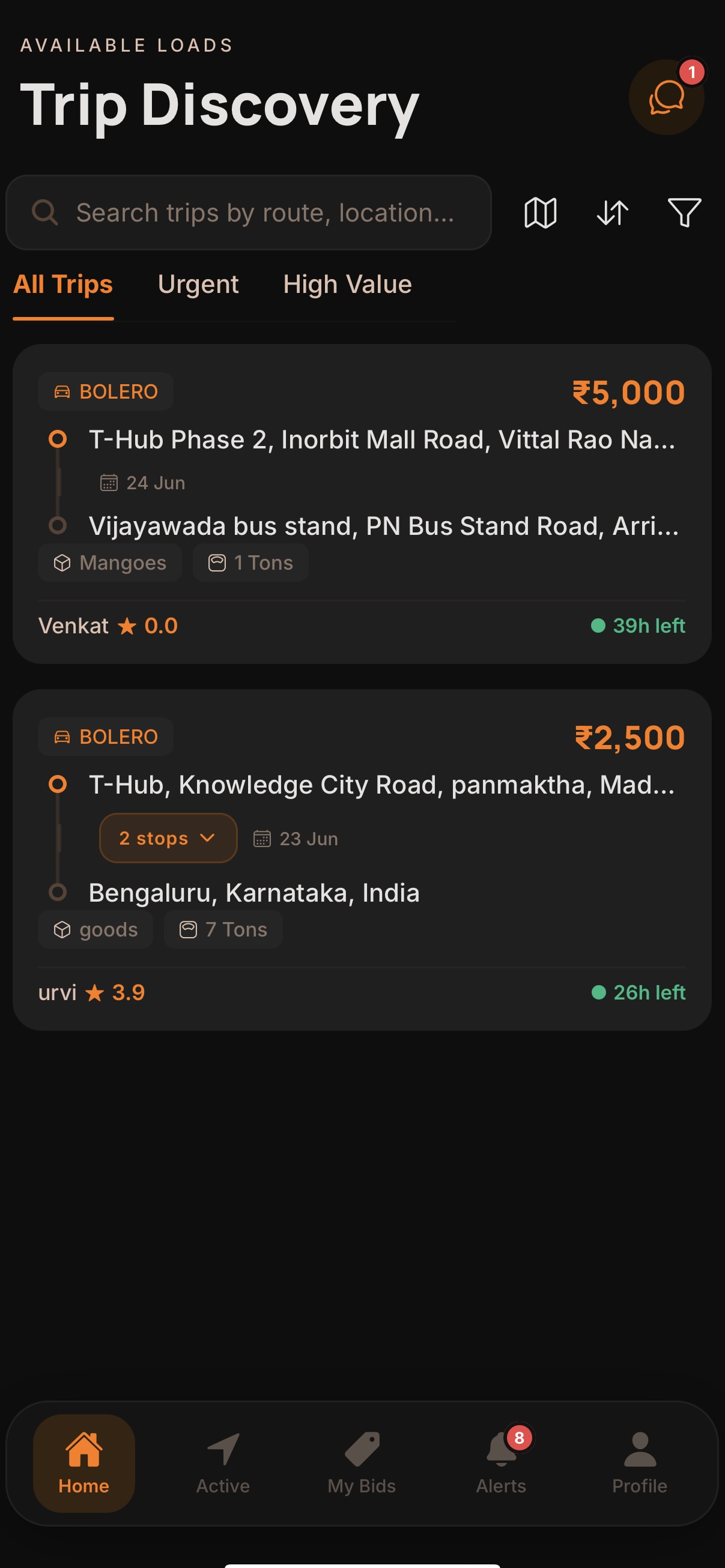This screenshot has width=725, height=1568.
Task: Open the sort arrows icon
Action: coord(612,213)
